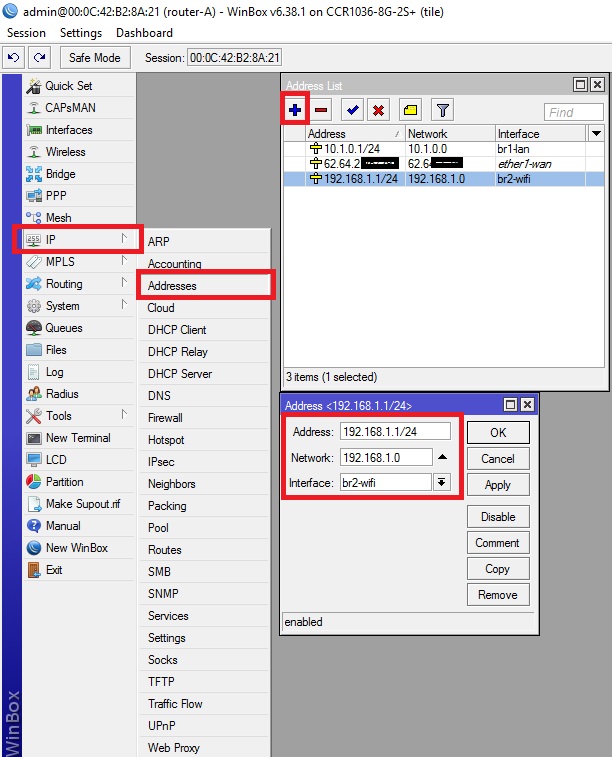The height and width of the screenshot is (757, 612).
Task: Expand the System submenu
Action: point(124,304)
